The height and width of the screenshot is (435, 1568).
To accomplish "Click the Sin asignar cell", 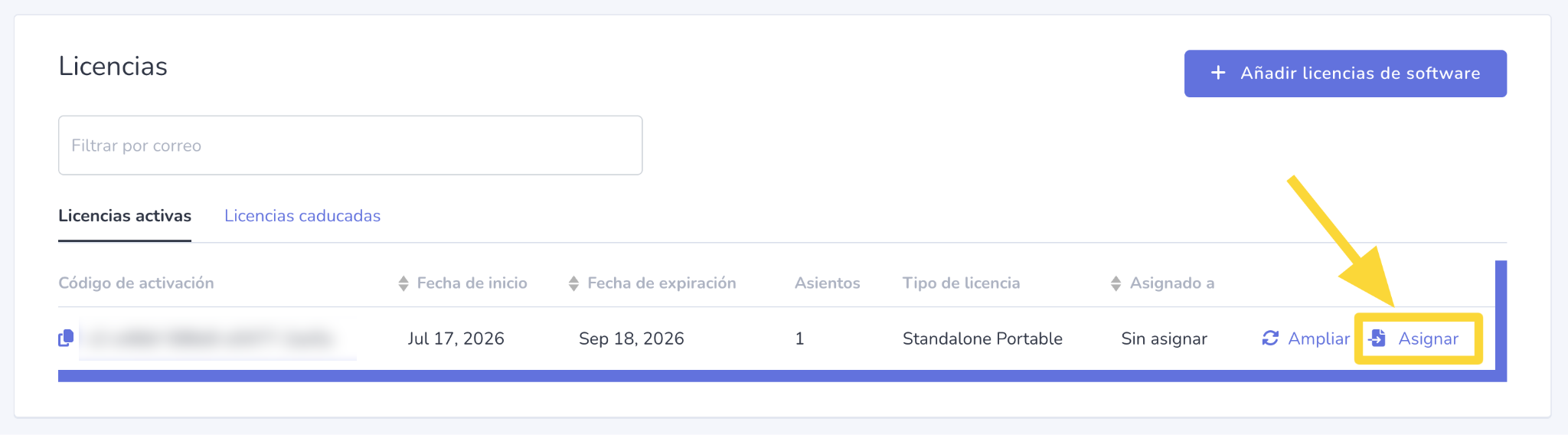I will [x=1164, y=339].
